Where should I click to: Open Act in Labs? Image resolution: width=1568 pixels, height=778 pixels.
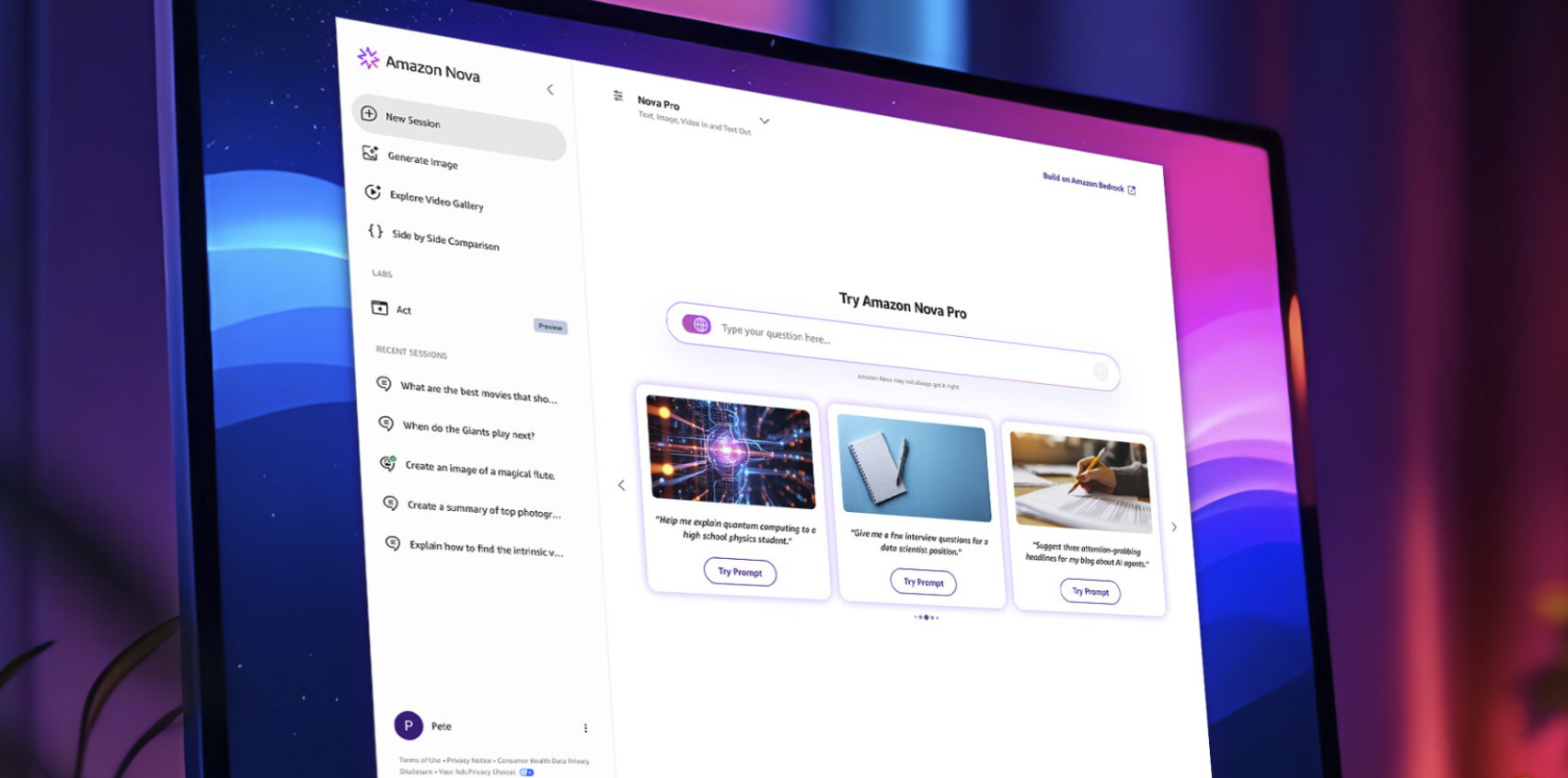click(x=403, y=309)
